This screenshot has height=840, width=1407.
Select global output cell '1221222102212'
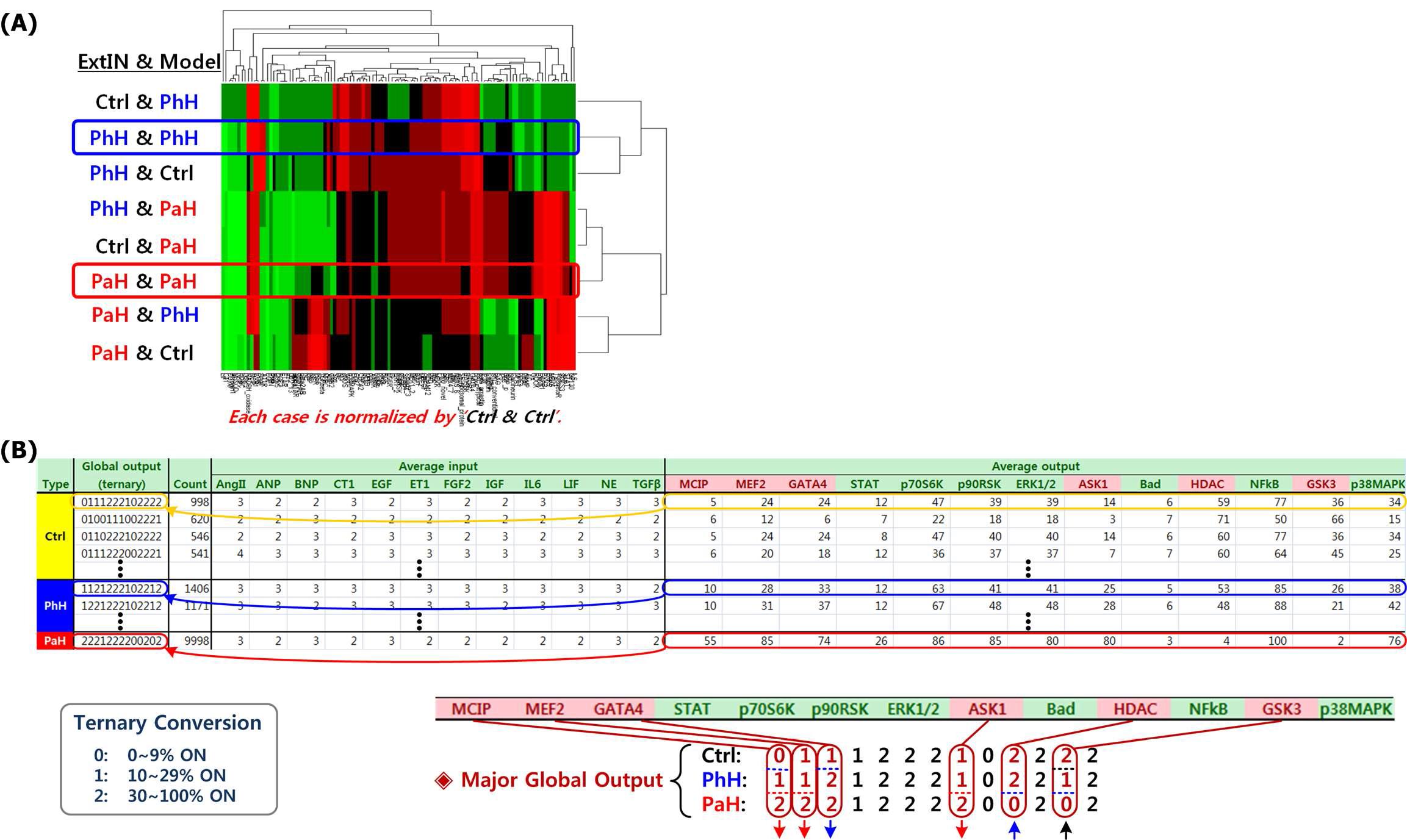(121, 606)
